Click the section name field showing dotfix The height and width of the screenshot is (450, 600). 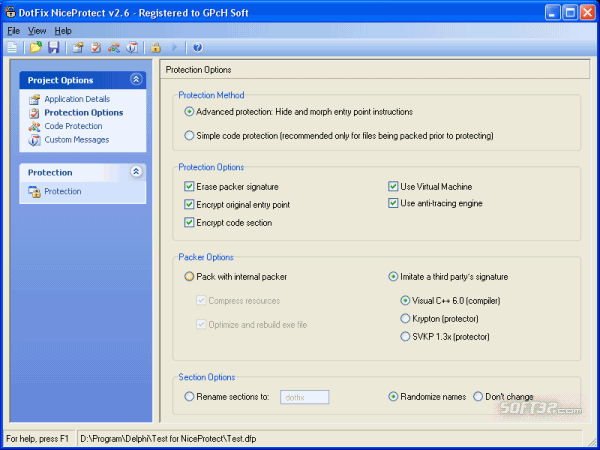tap(305, 397)
